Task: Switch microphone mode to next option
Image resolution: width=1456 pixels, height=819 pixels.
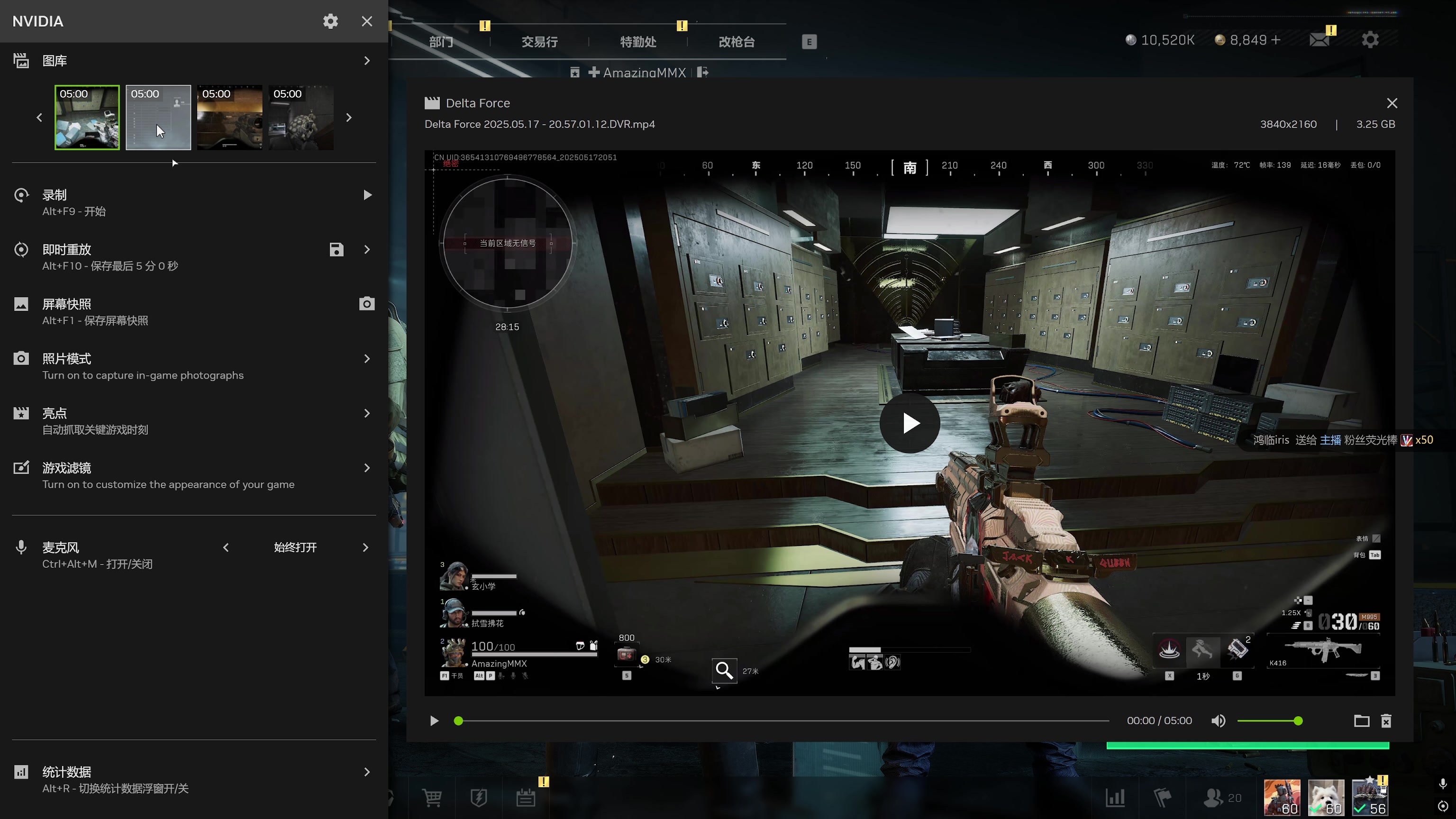Action: 365,547
